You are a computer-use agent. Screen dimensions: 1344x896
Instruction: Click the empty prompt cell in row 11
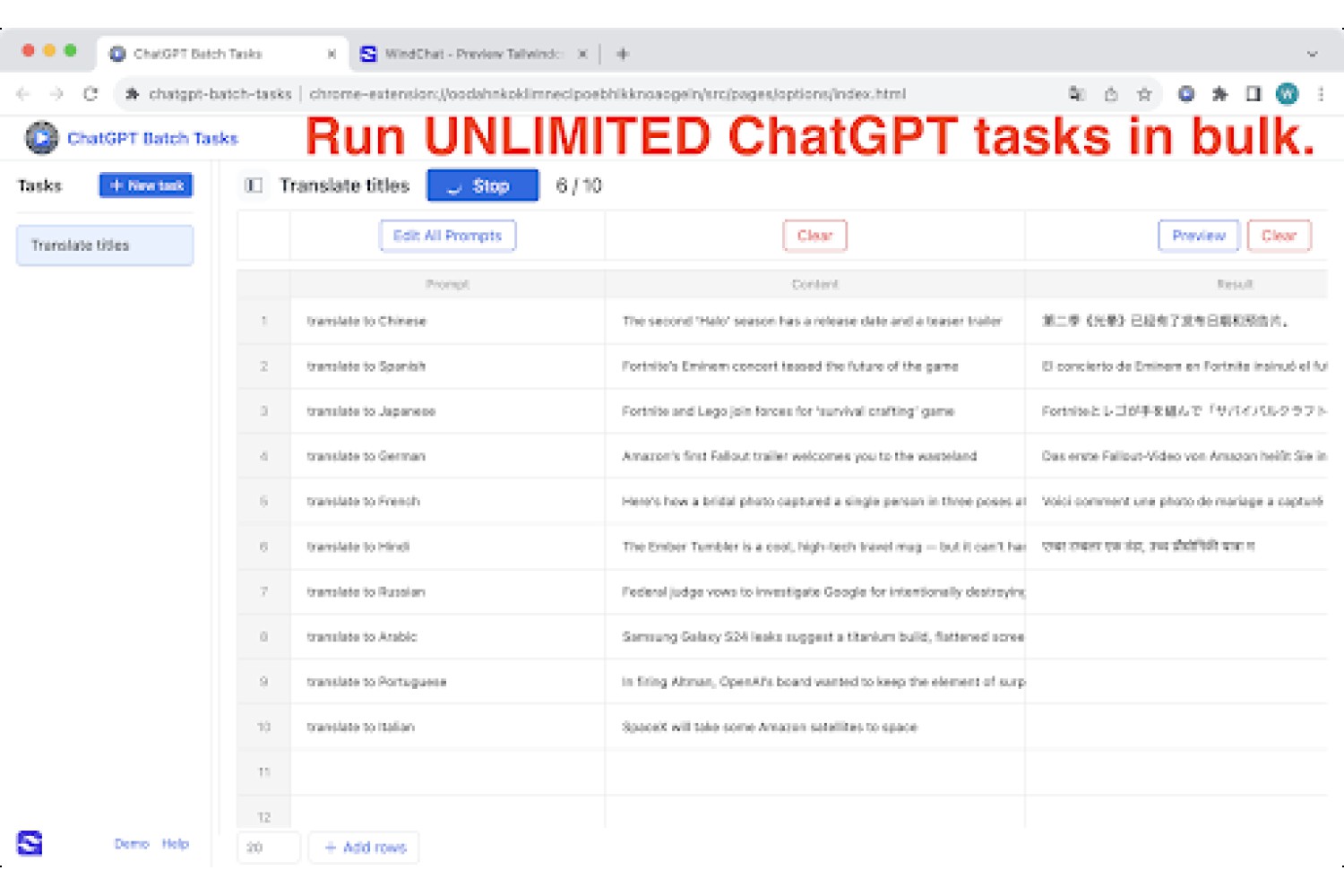(x=448, y=771)
